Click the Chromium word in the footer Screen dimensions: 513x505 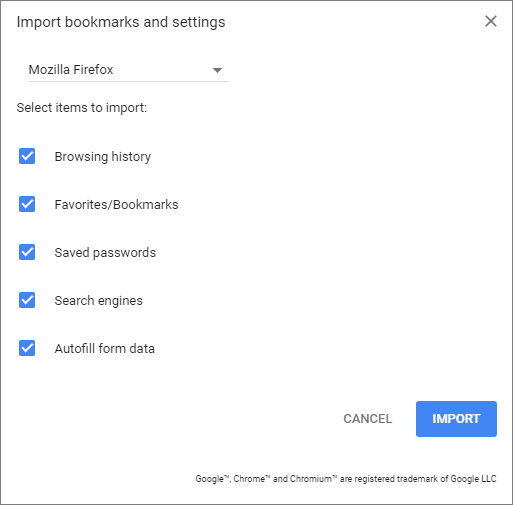311,479
